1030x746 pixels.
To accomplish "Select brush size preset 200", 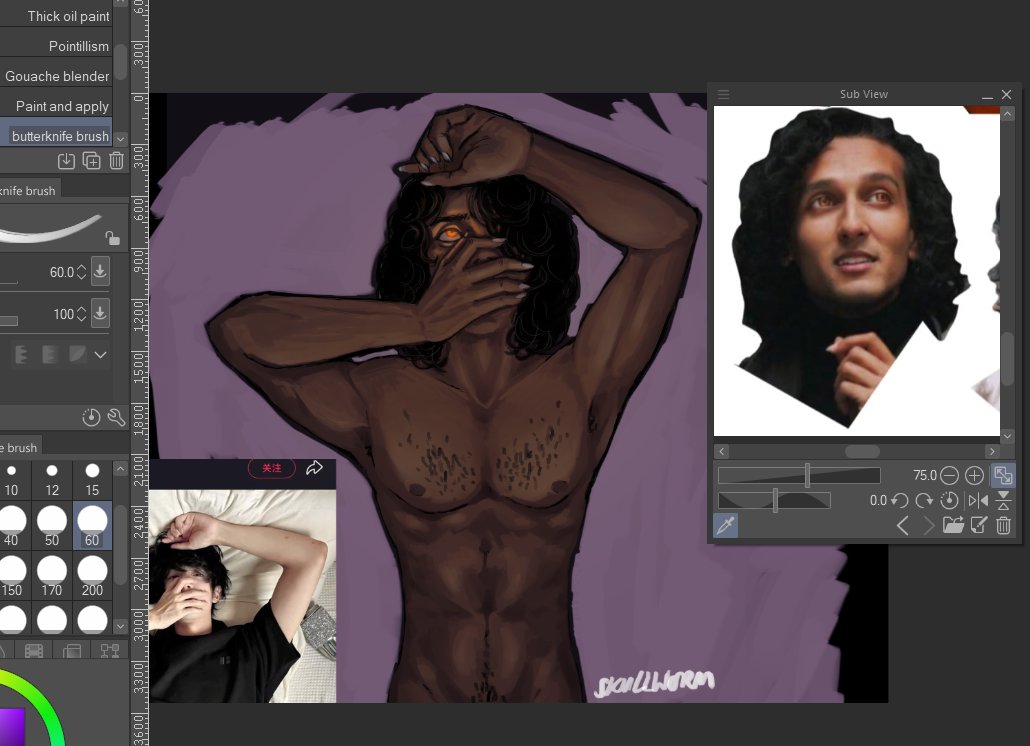I will pos(92,576).
